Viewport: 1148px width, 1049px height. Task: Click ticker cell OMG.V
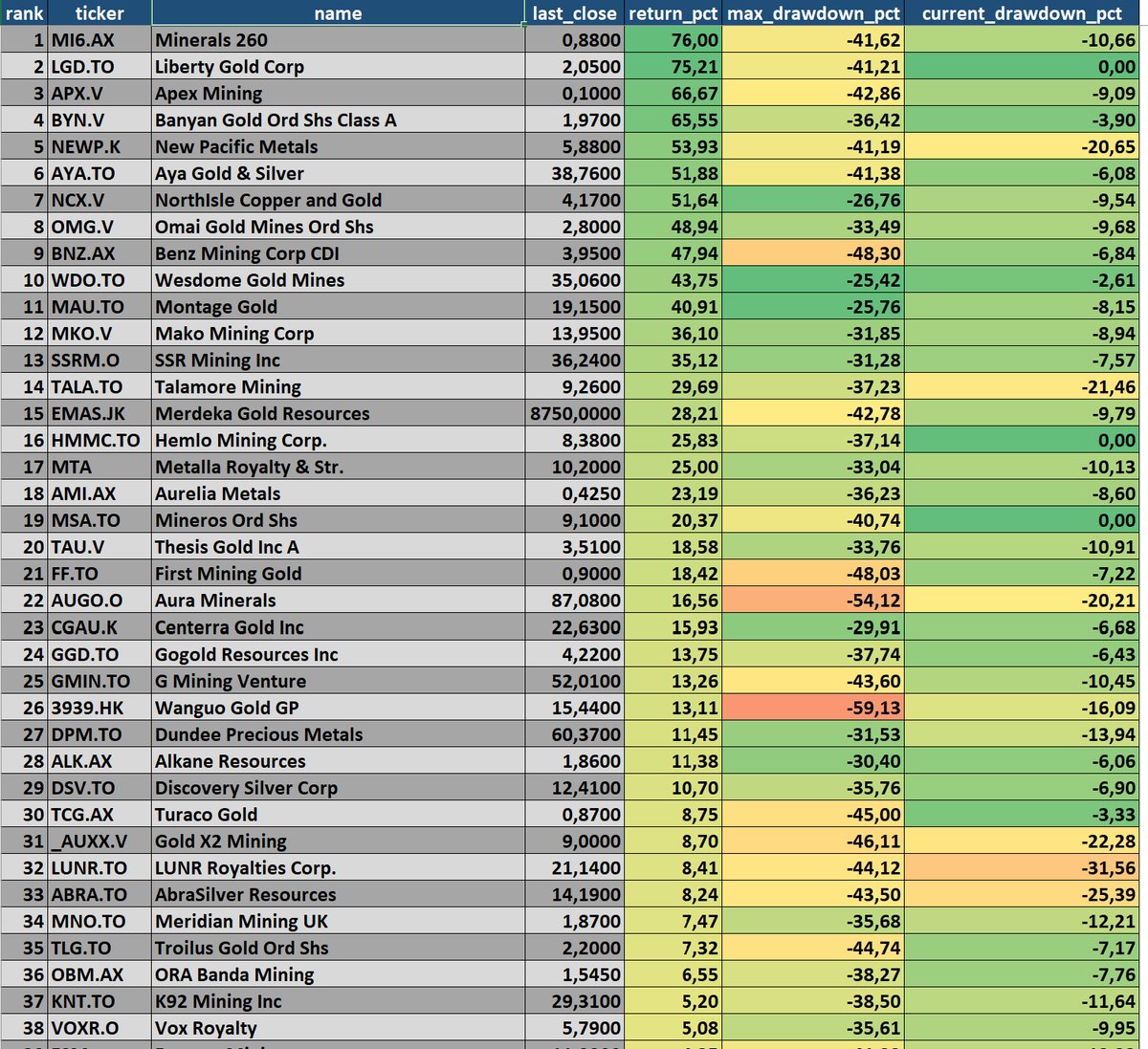99,227
